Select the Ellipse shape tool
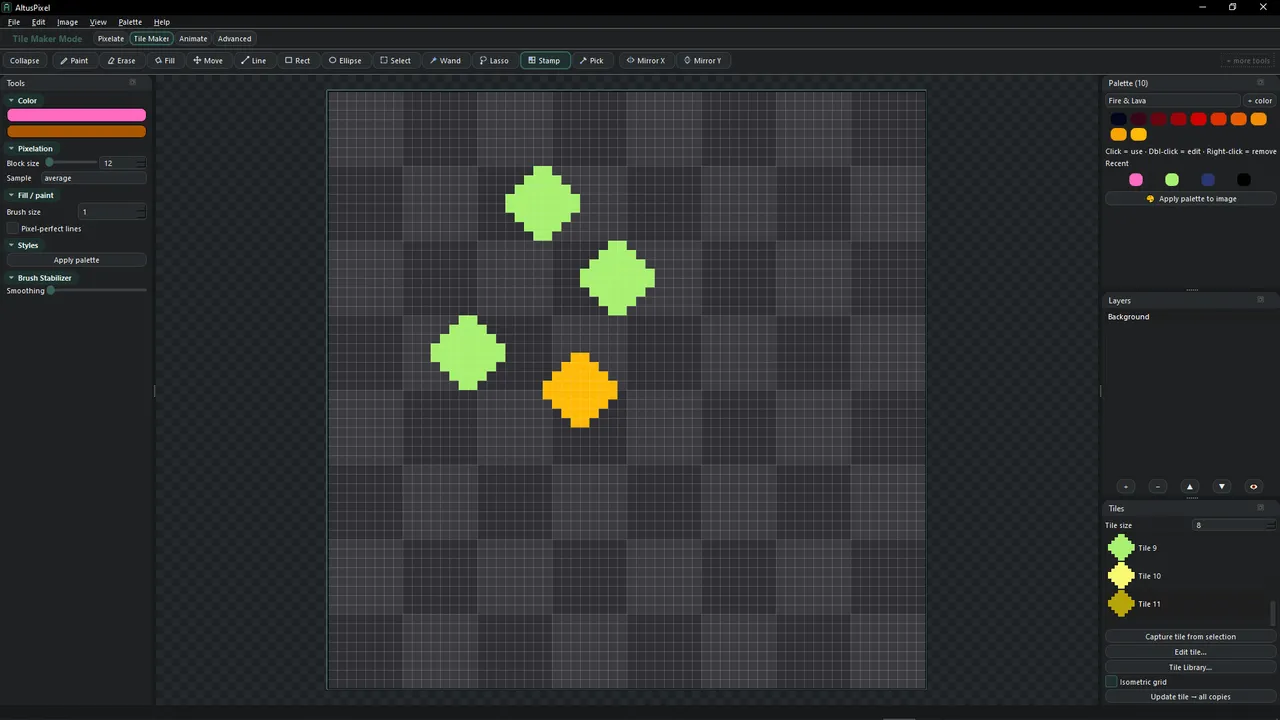The image size is (1280, 720). (x=345, y=60)
